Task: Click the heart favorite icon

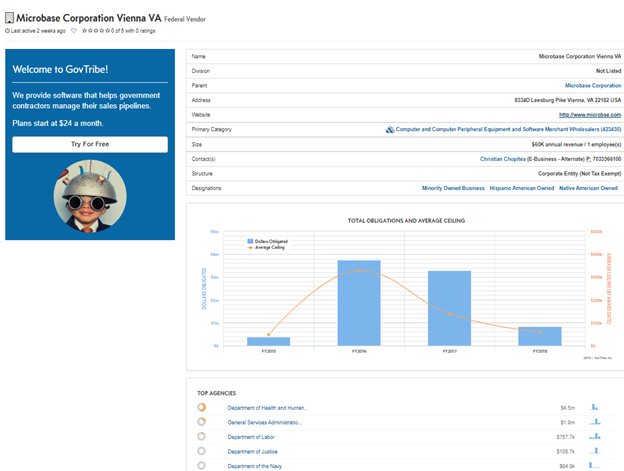Action: (74, 31)
